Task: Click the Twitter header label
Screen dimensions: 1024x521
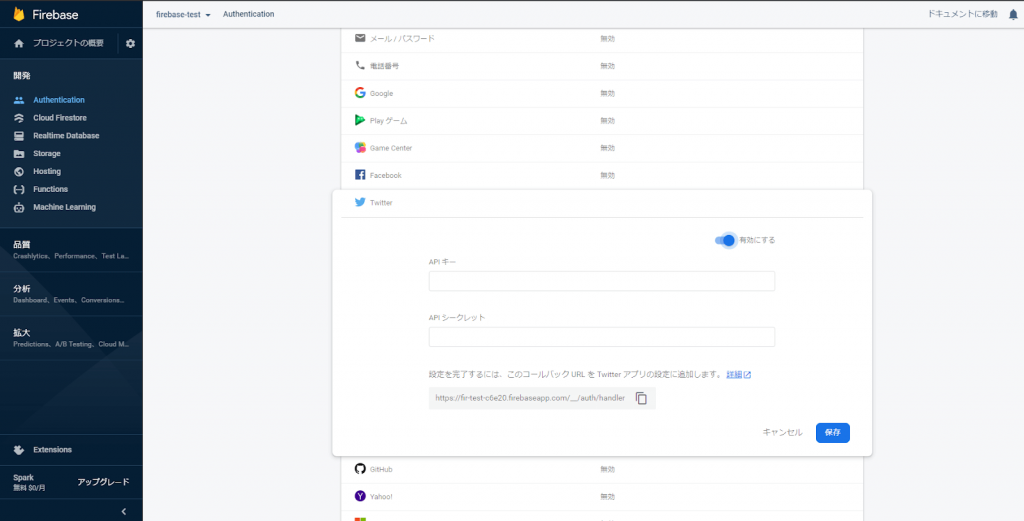Action: [x=381, y=203]
